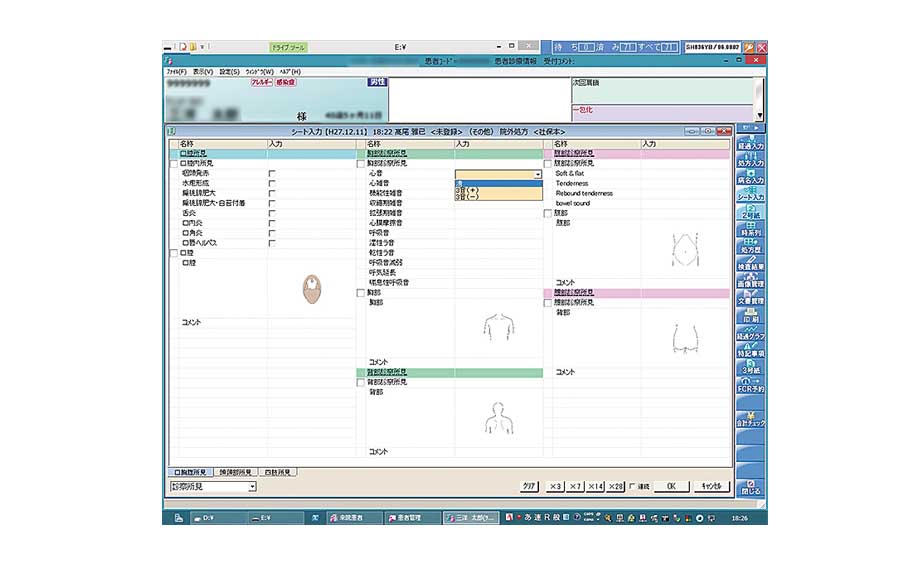Collapse the 心音 dropdown arrow
The height and width of the screenshot is (568, 920).
point(538,174)
